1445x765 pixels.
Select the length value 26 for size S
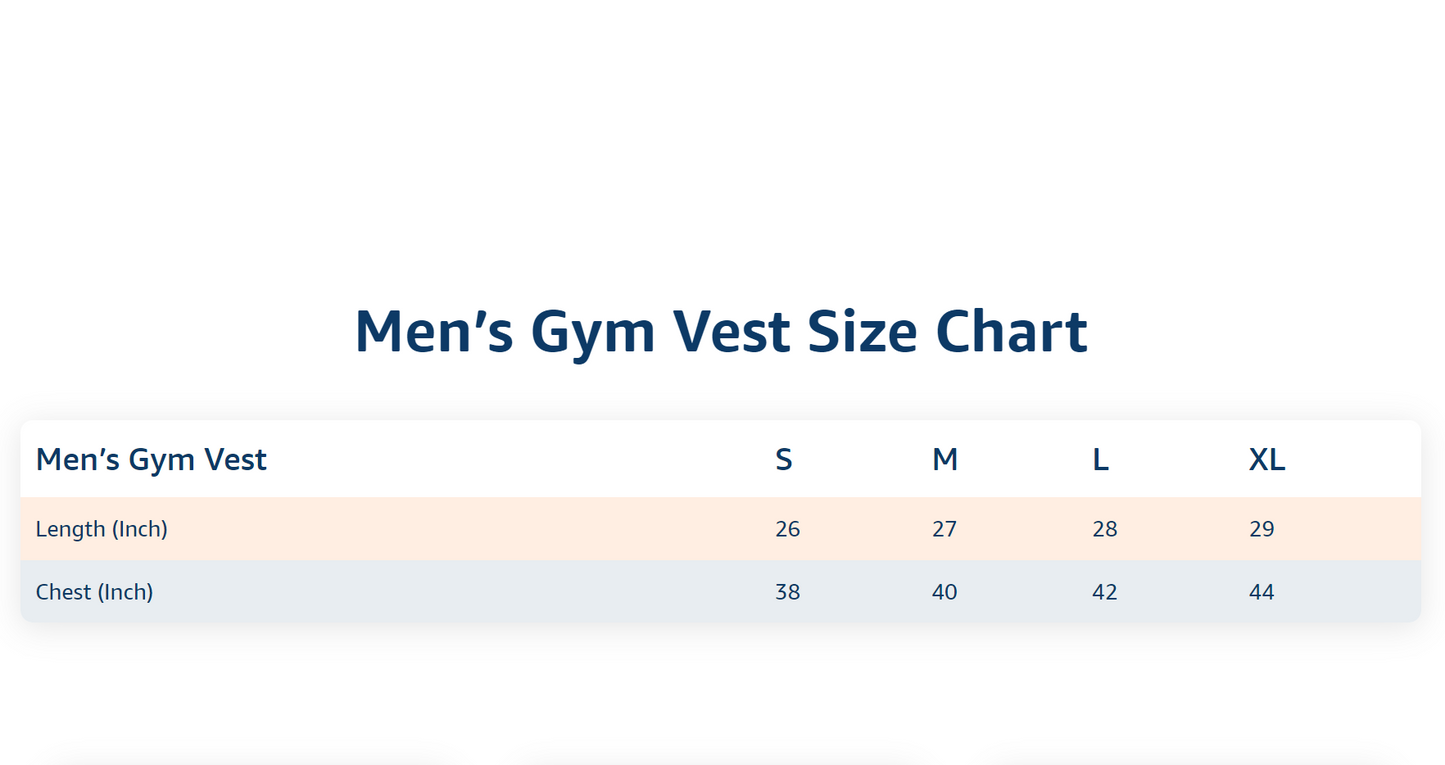[787, 529]
